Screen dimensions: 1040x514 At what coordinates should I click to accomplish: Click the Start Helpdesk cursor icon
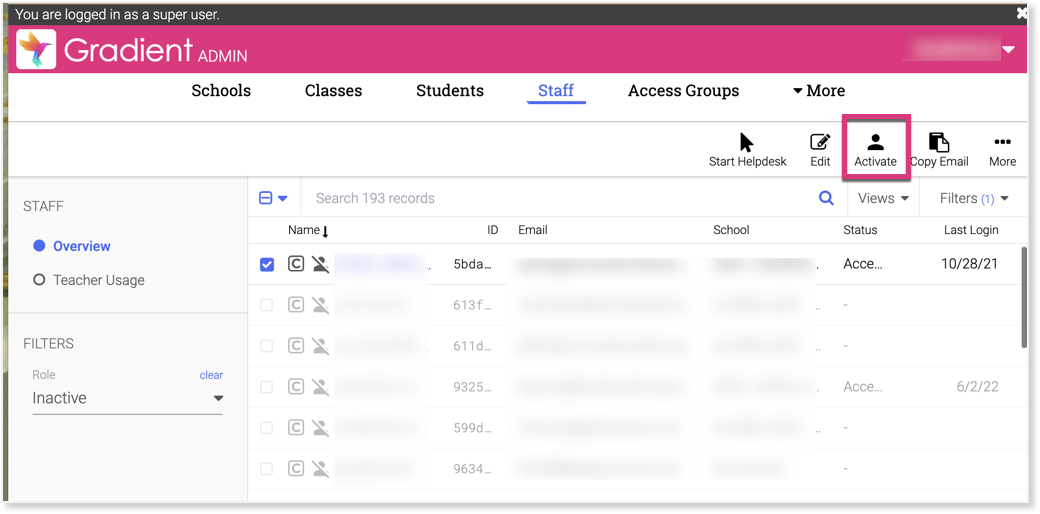click(747, 142)
